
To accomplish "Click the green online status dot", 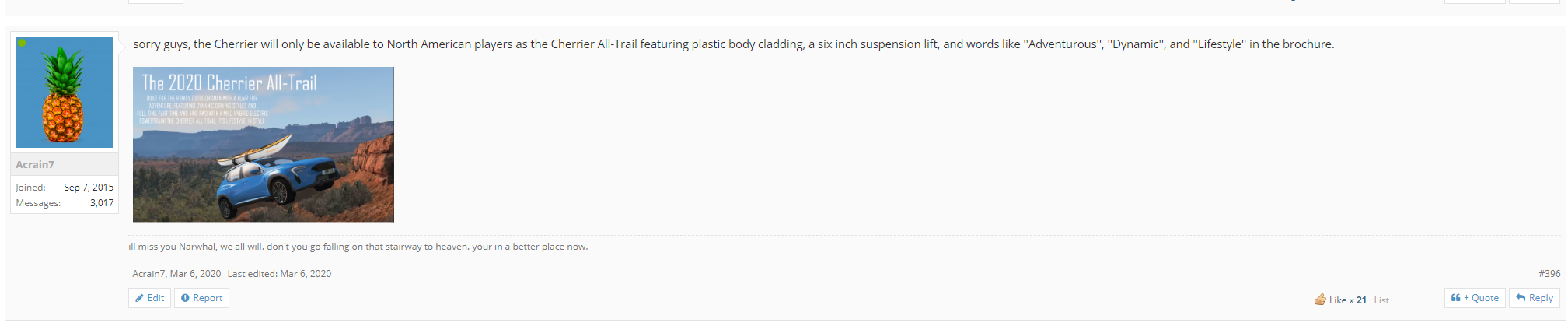I will [x=22, y=43].
